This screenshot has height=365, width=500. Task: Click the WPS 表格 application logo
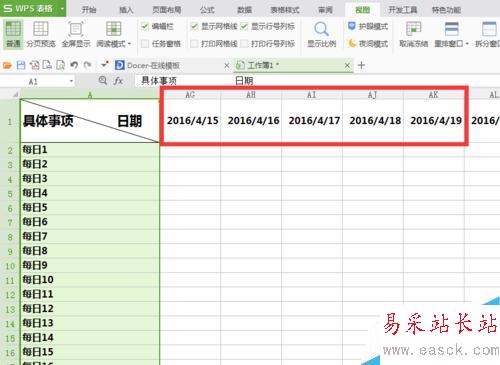pos(28,8)
